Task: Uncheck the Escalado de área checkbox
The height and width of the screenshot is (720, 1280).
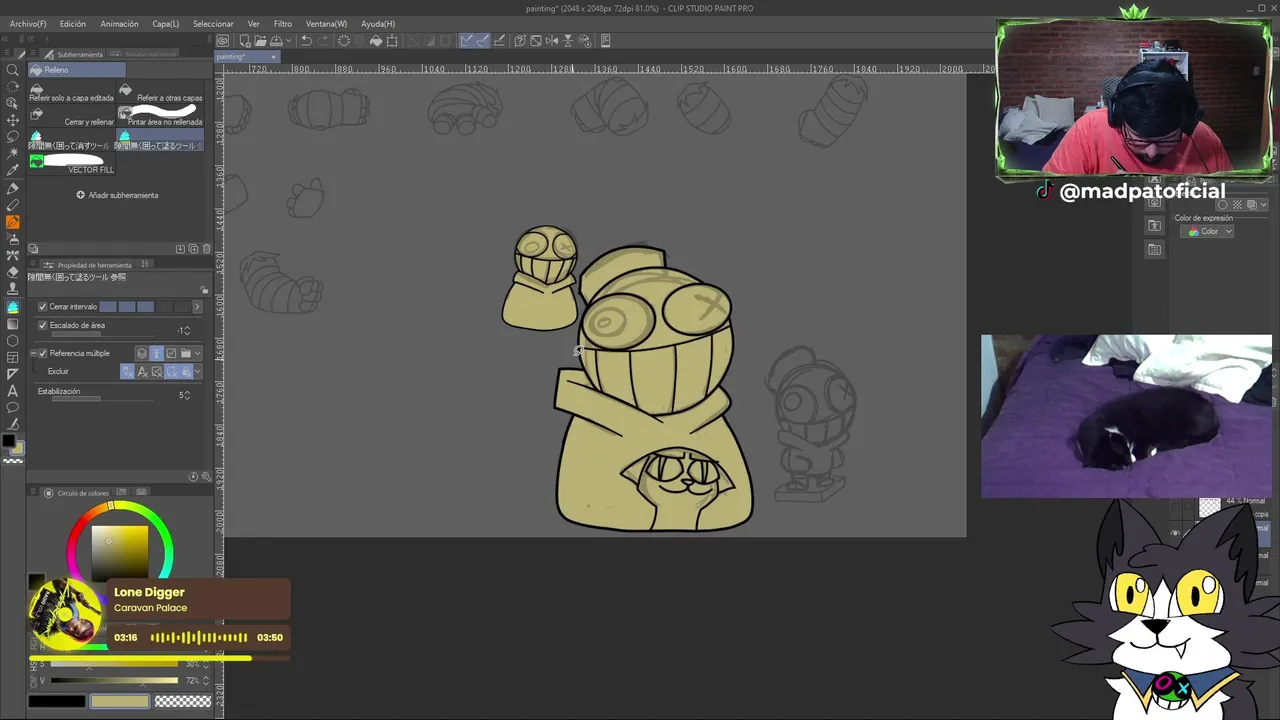Action: (x=42, y=325)
